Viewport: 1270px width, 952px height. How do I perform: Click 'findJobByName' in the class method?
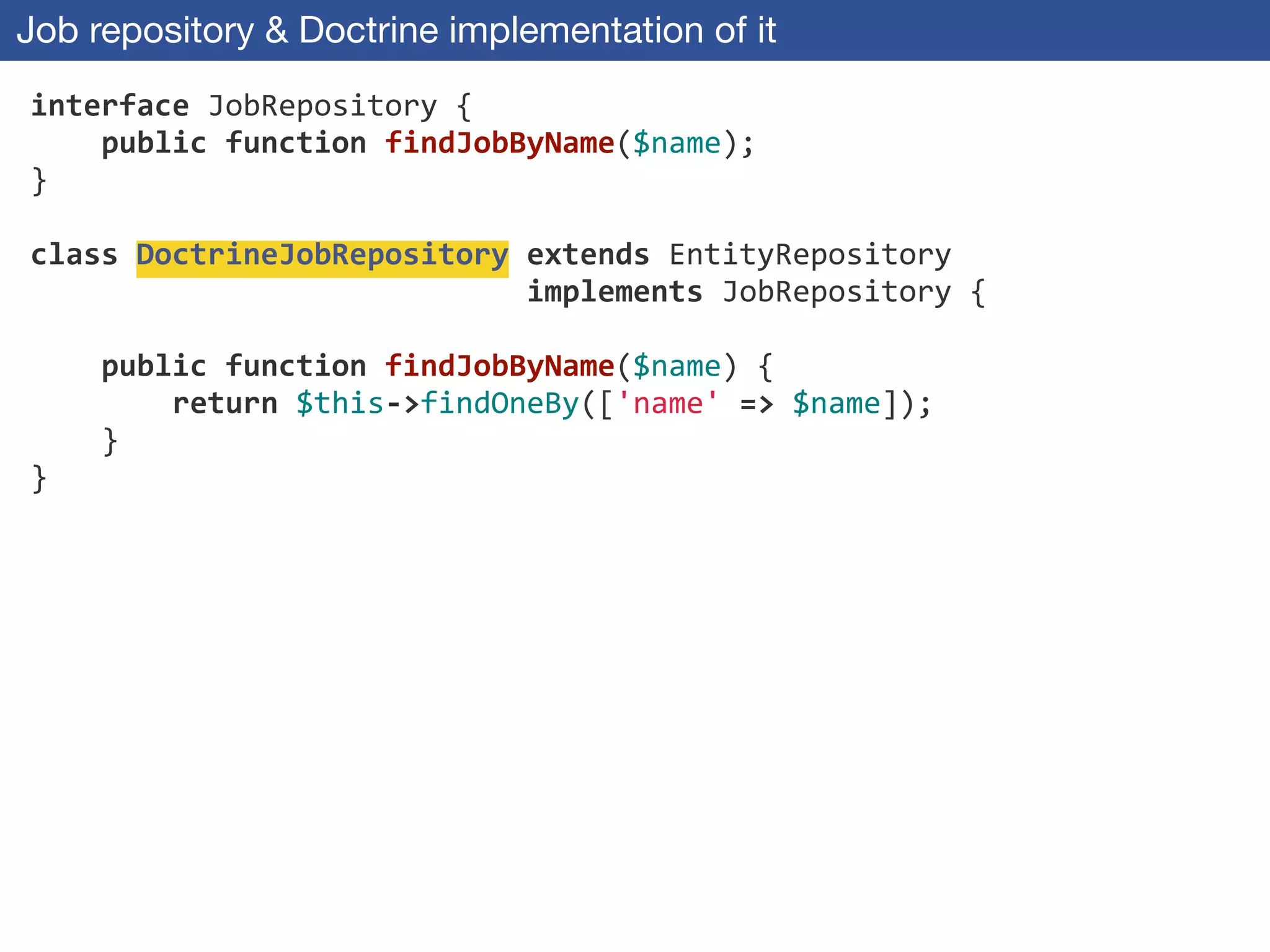499,366
